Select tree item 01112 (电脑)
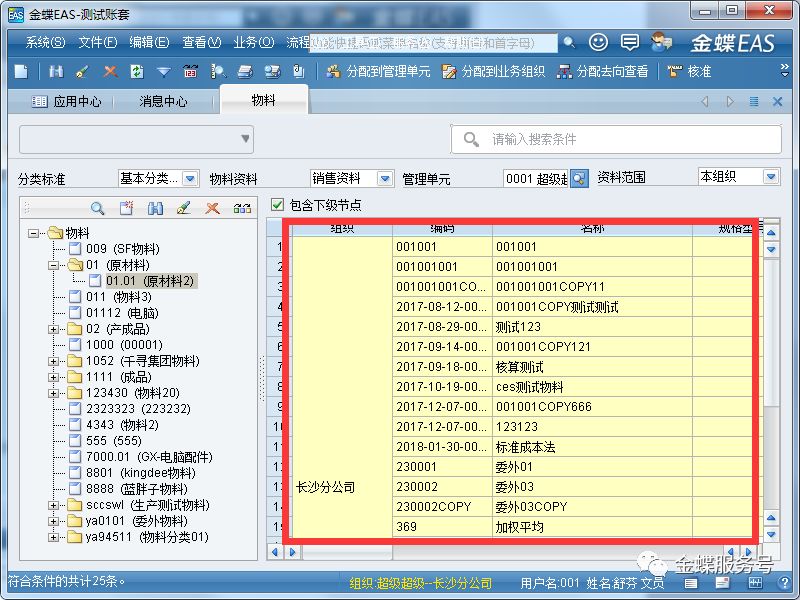 point(122,313)
